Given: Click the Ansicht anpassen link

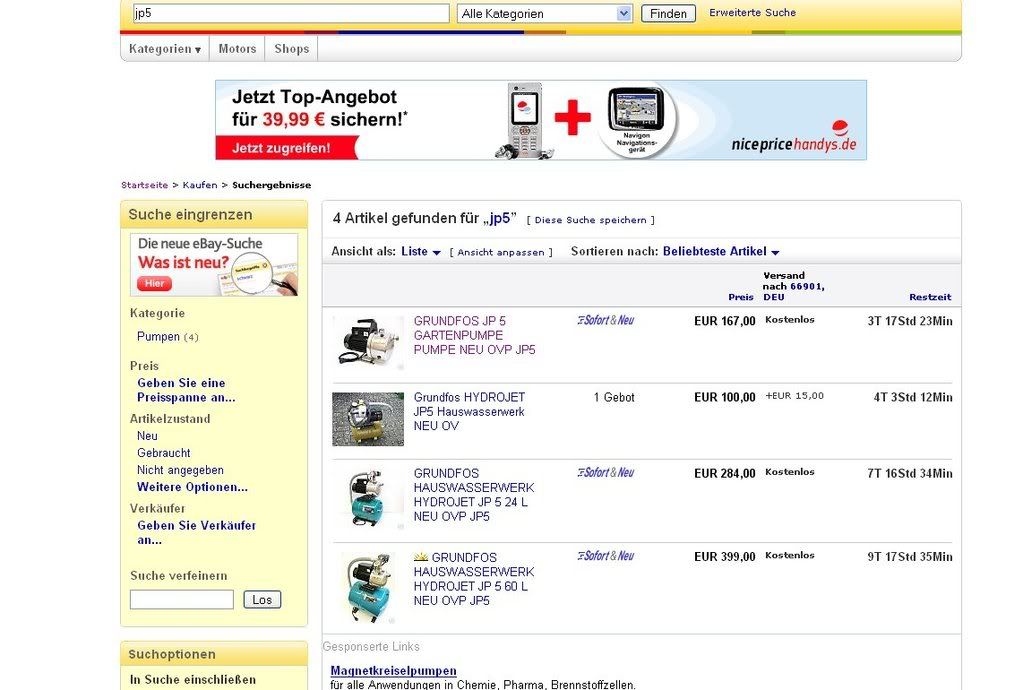Looking at the screenshot, I should [501, 252].
